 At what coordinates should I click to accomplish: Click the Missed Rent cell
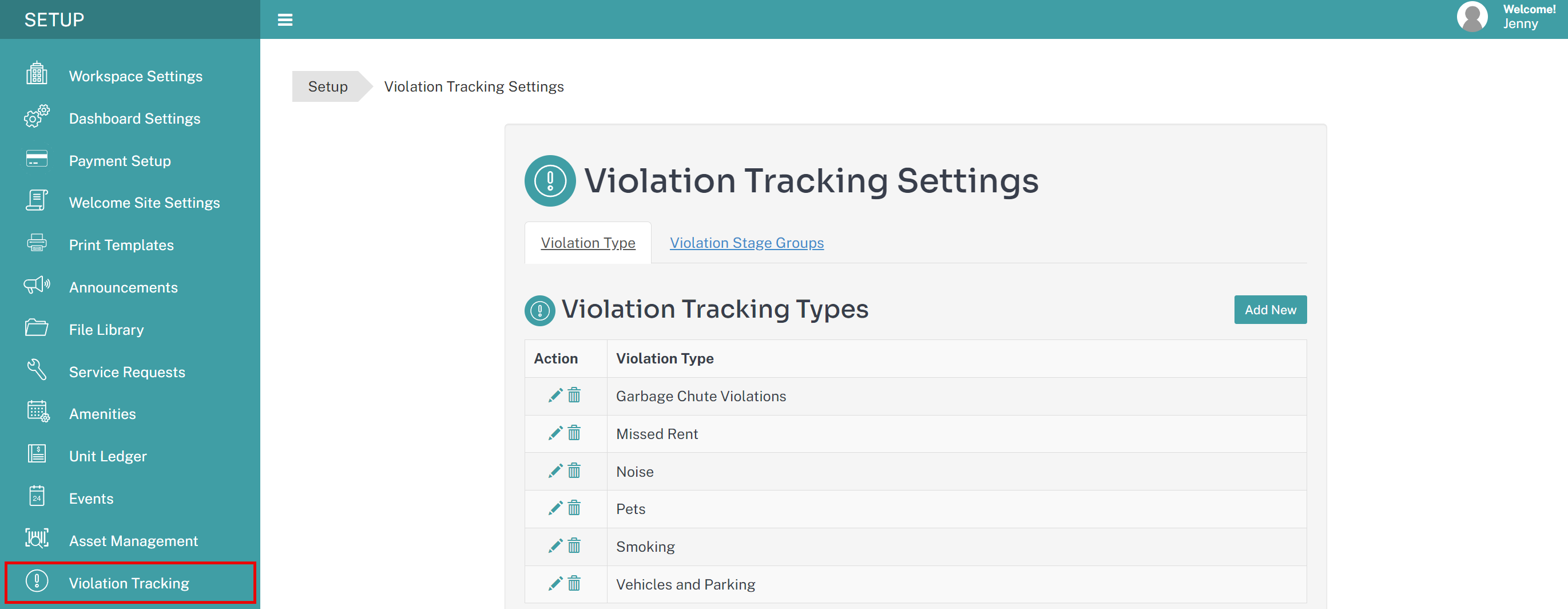tap(956, 434)
